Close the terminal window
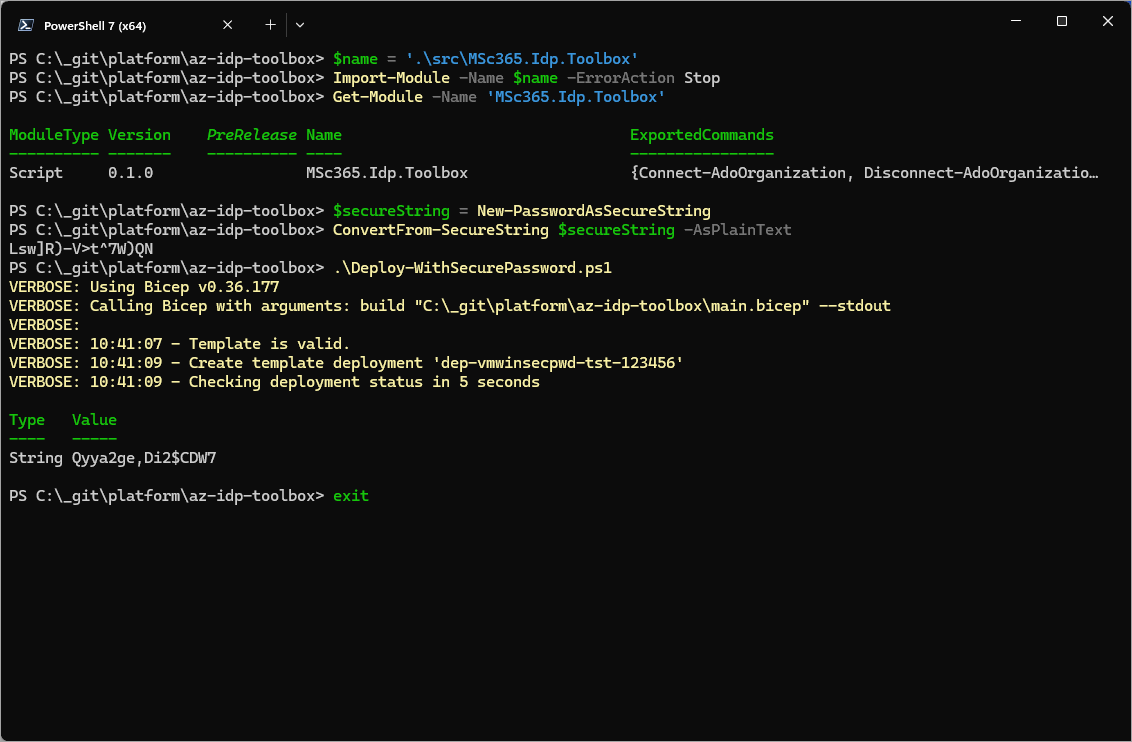The height and width of the screenshot is (742, 1132). [x=1108, y=21]
